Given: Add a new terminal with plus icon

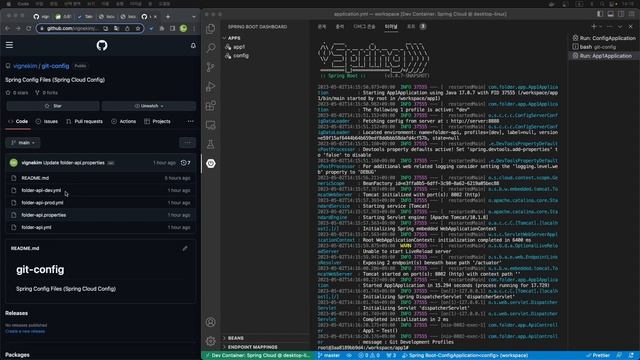Looking at the screenshot, I should pyautogui.click(x=594, y=27).
